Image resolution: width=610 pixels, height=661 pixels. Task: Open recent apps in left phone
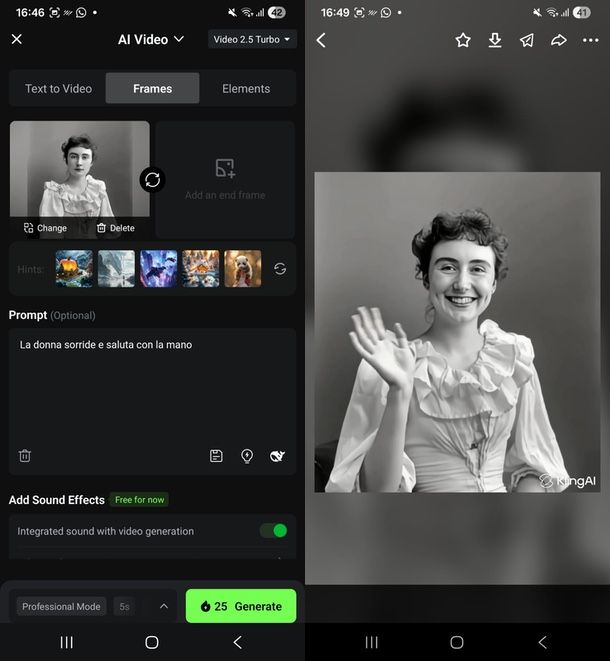pyautogui.click(x=67, y=642)
